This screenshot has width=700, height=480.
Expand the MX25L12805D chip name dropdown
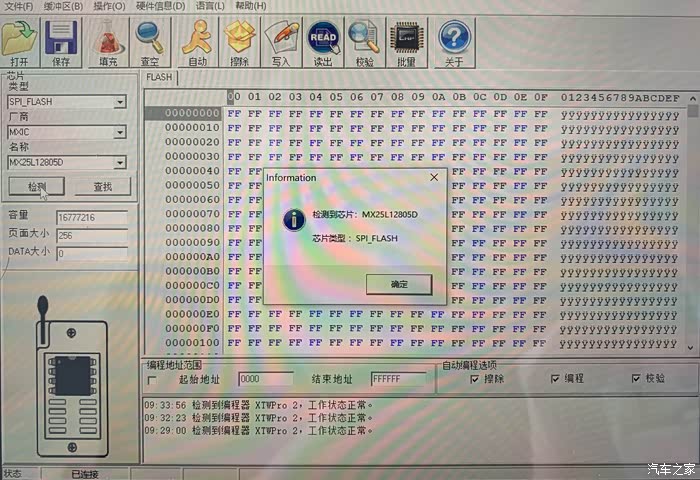[x=120, y=163]
